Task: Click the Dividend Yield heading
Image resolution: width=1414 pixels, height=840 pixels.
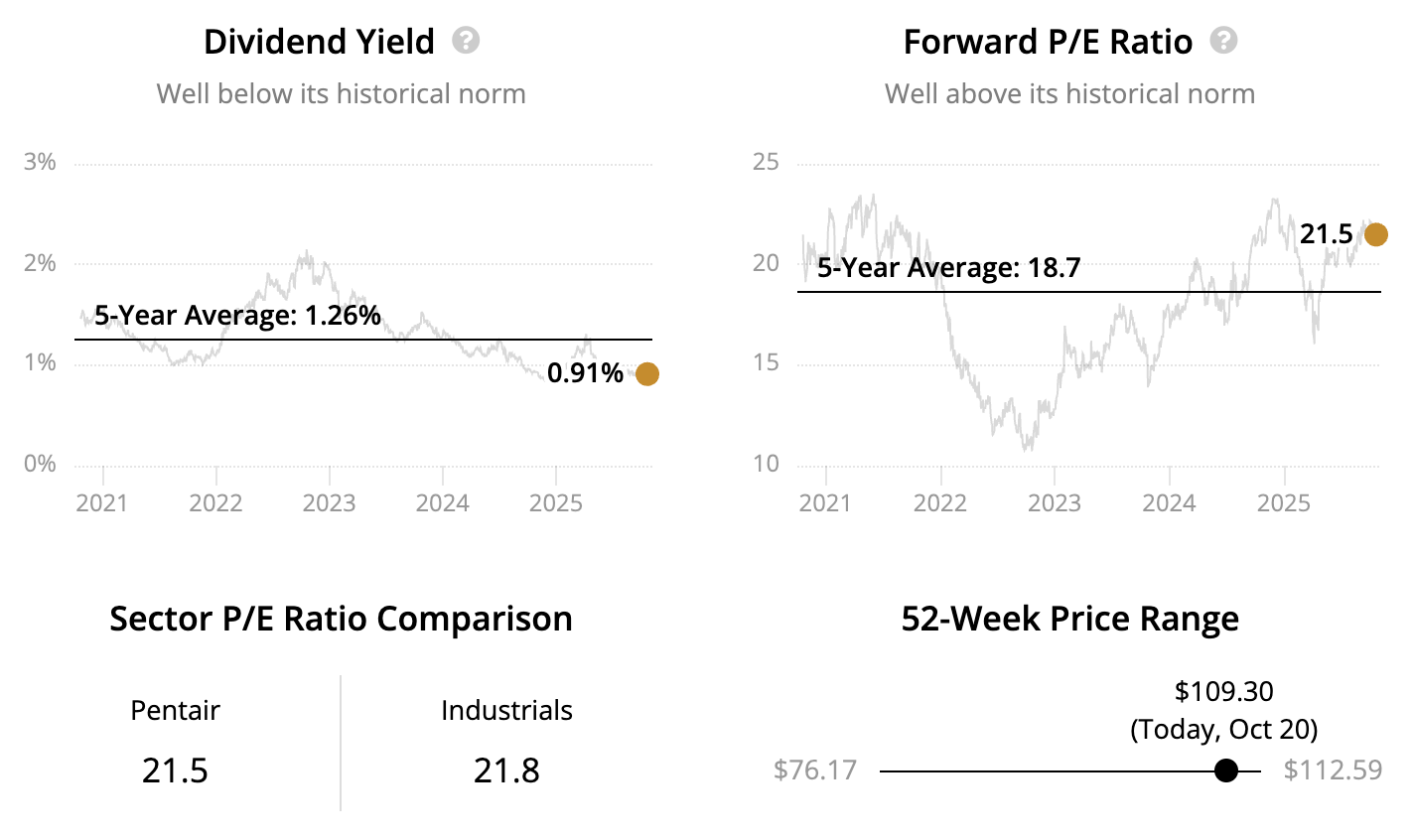Action: pyautogui.click(x=319, y=42)
